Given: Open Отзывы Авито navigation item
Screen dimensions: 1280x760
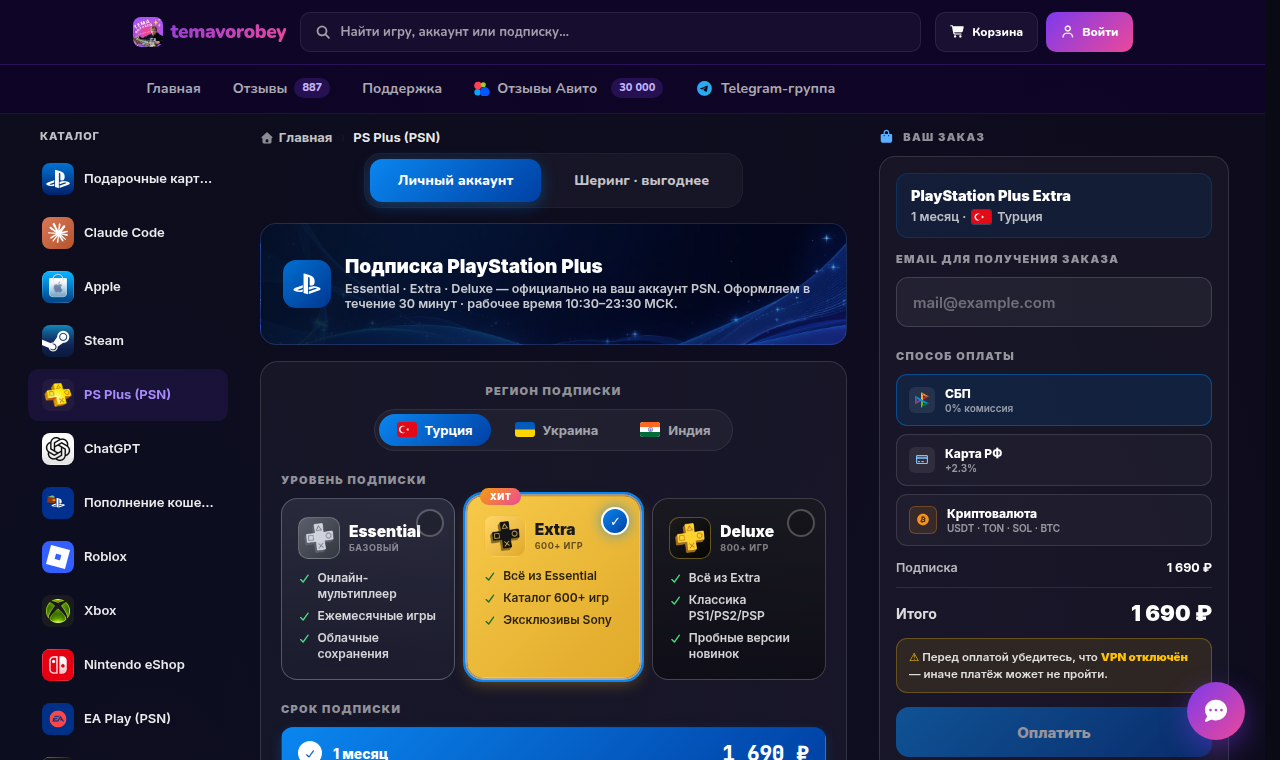Looking at the screenshot, I should [568, 89].
